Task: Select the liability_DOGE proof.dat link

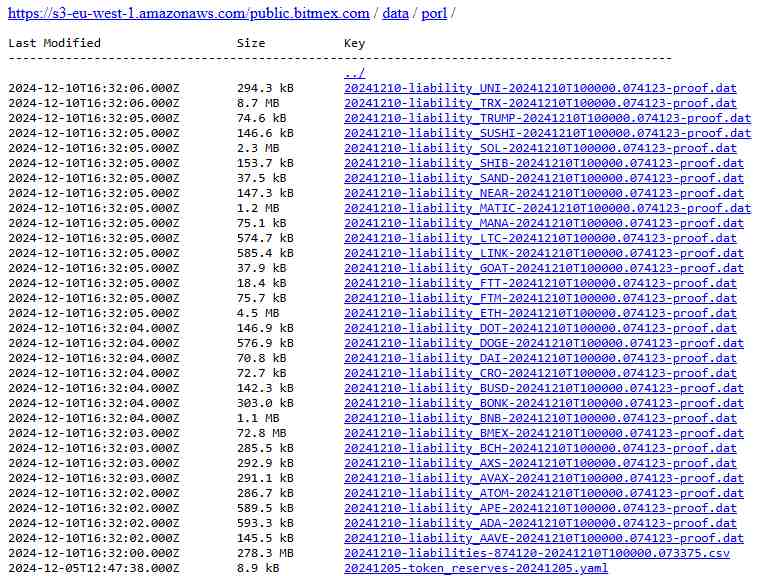Action: coord(544,344)
